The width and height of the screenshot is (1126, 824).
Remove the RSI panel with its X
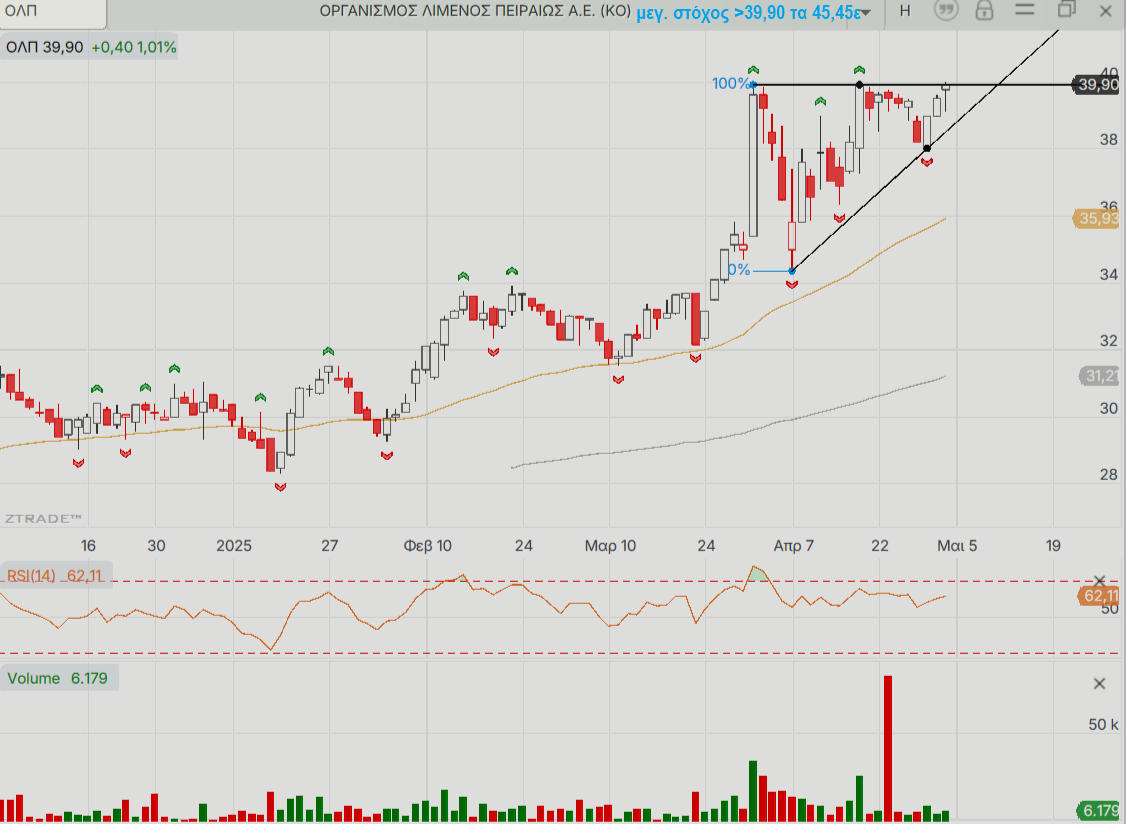[1099, 580]
